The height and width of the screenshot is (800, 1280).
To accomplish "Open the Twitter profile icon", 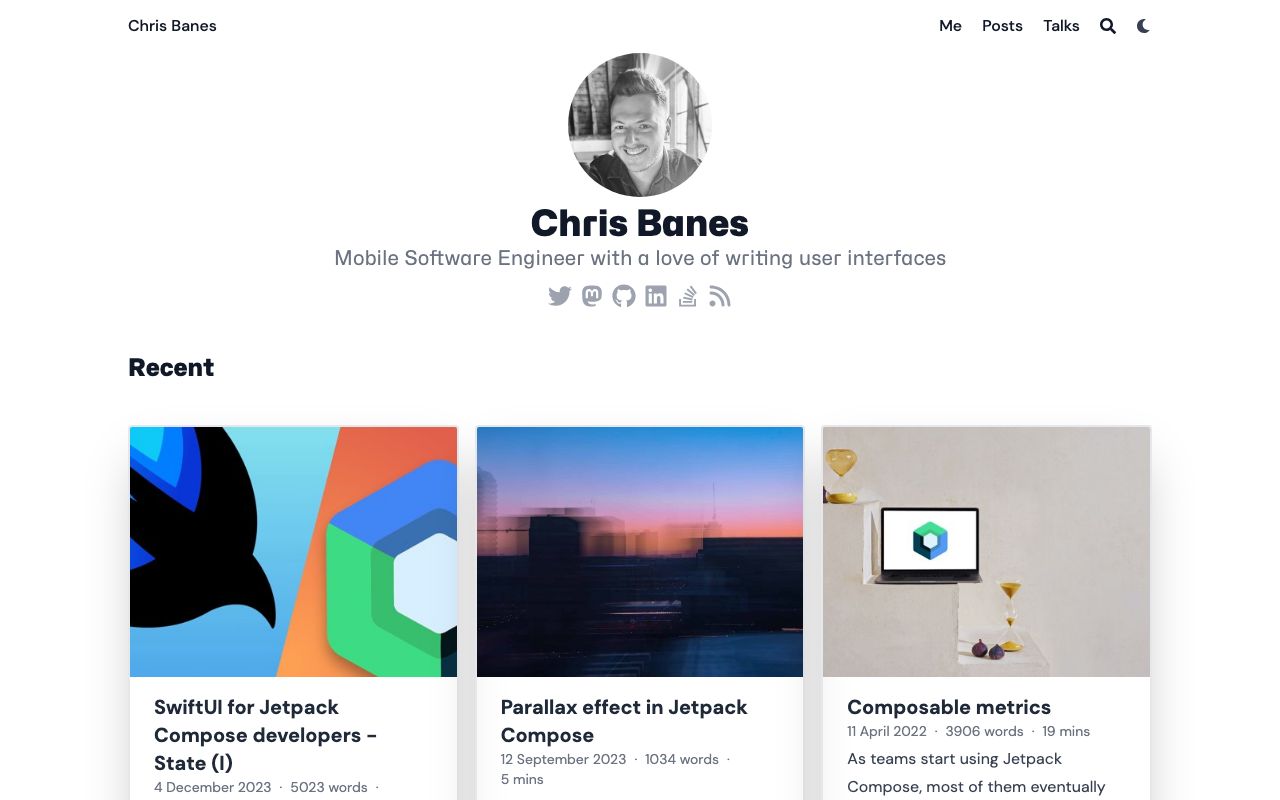I will (560, 296).
